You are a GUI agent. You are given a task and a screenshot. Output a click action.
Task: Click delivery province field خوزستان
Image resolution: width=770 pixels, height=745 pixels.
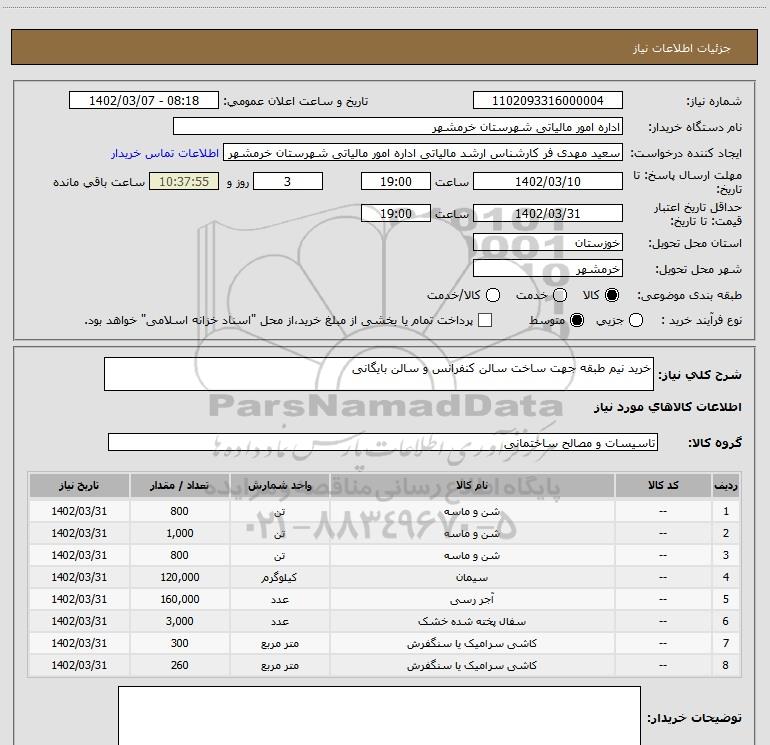point(548,242)
